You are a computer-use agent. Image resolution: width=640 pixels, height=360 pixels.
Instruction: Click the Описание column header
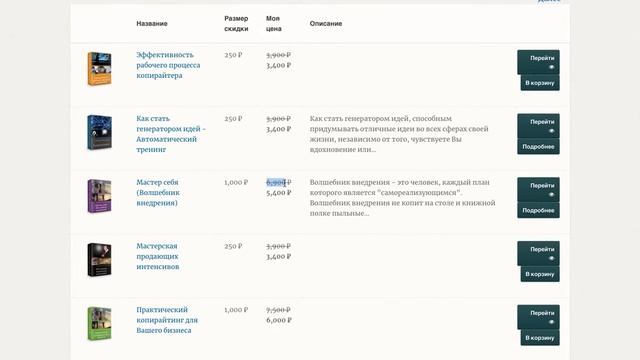click(x=326, y=24)
